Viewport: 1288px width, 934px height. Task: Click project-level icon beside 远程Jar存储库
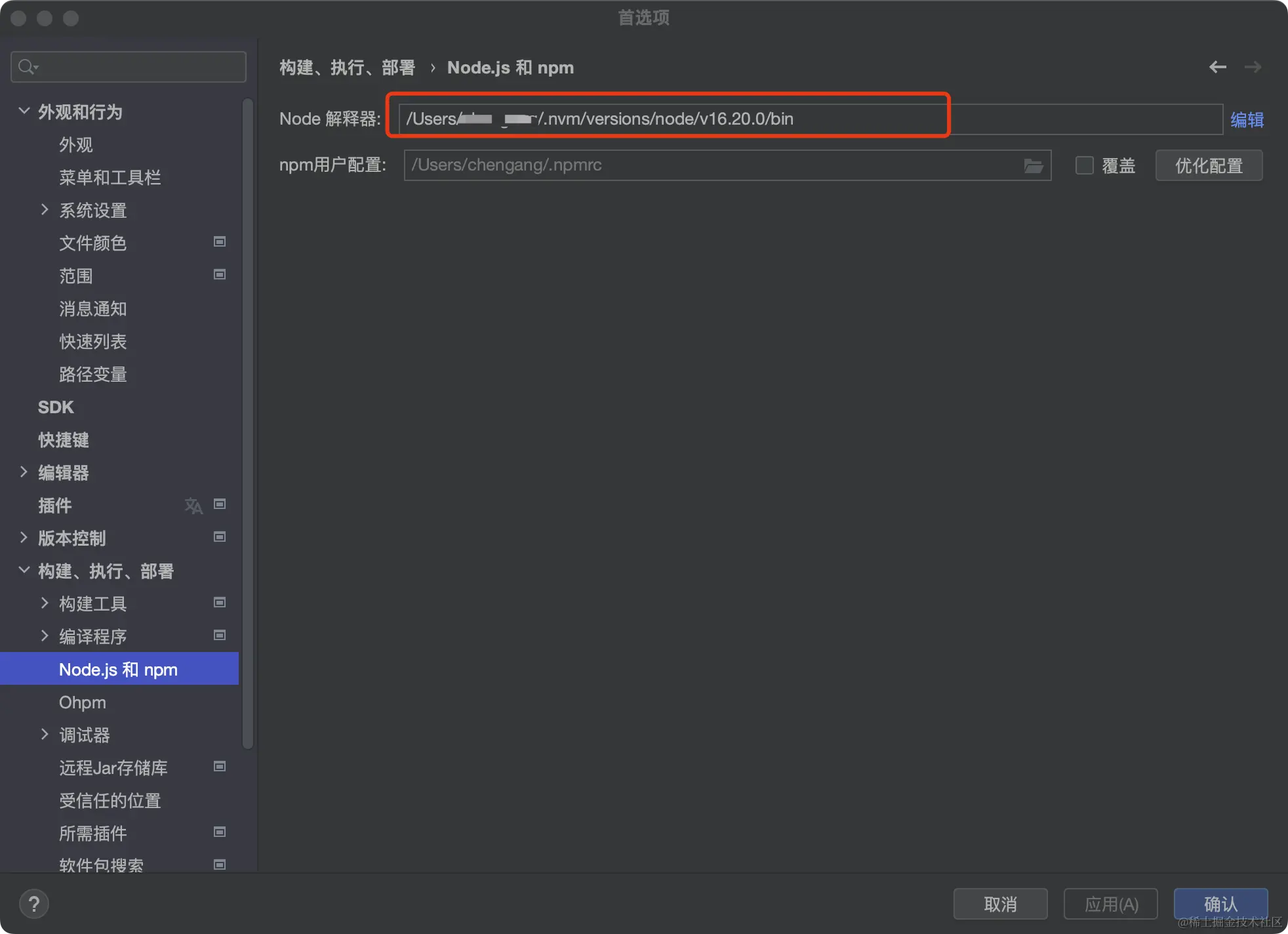pyautogui.click(x=220, y=767)
